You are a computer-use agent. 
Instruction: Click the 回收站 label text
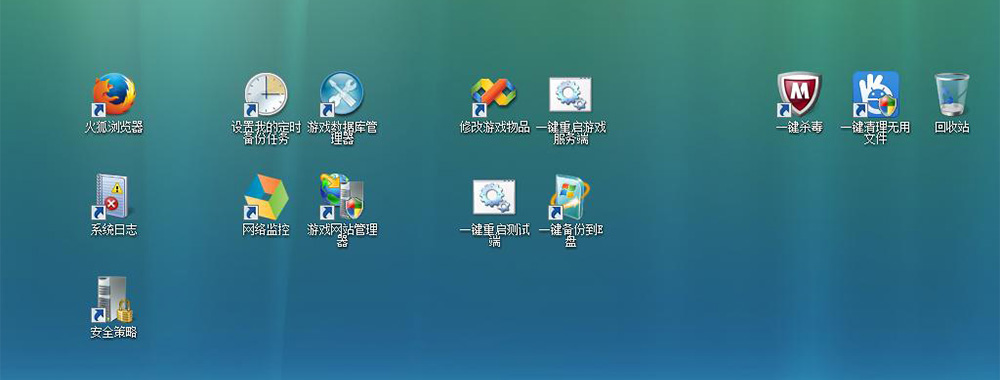(952, 127)
